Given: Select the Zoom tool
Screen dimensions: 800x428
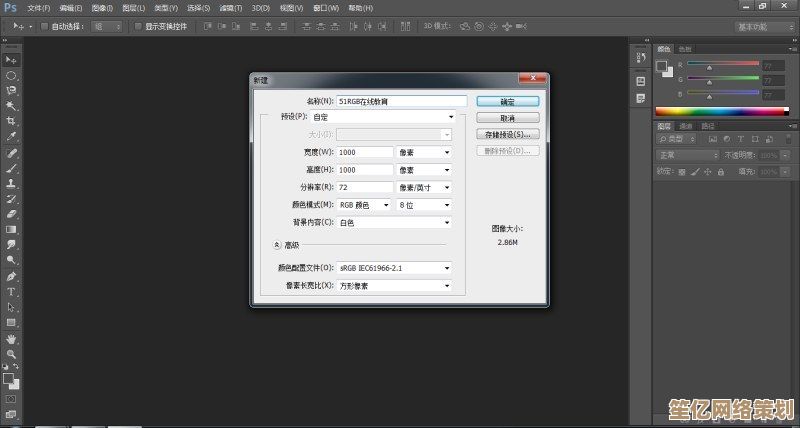Looking at the screenshot, I should coord(11,353).
